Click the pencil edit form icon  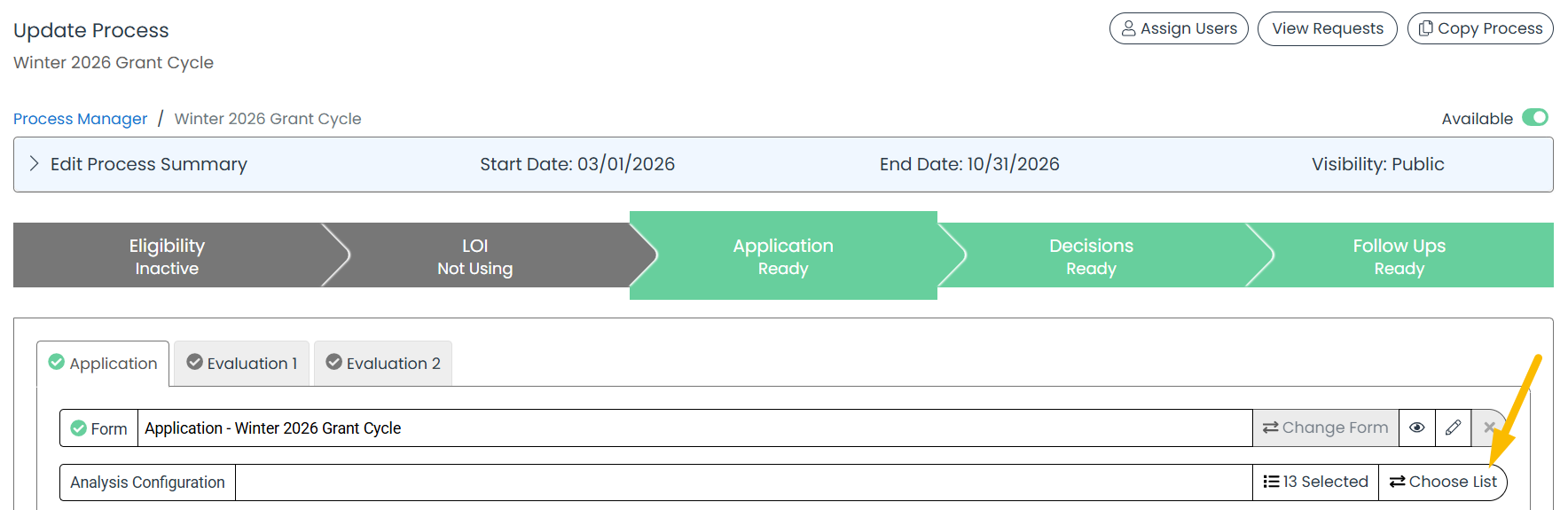click(x=1453, y=428)
